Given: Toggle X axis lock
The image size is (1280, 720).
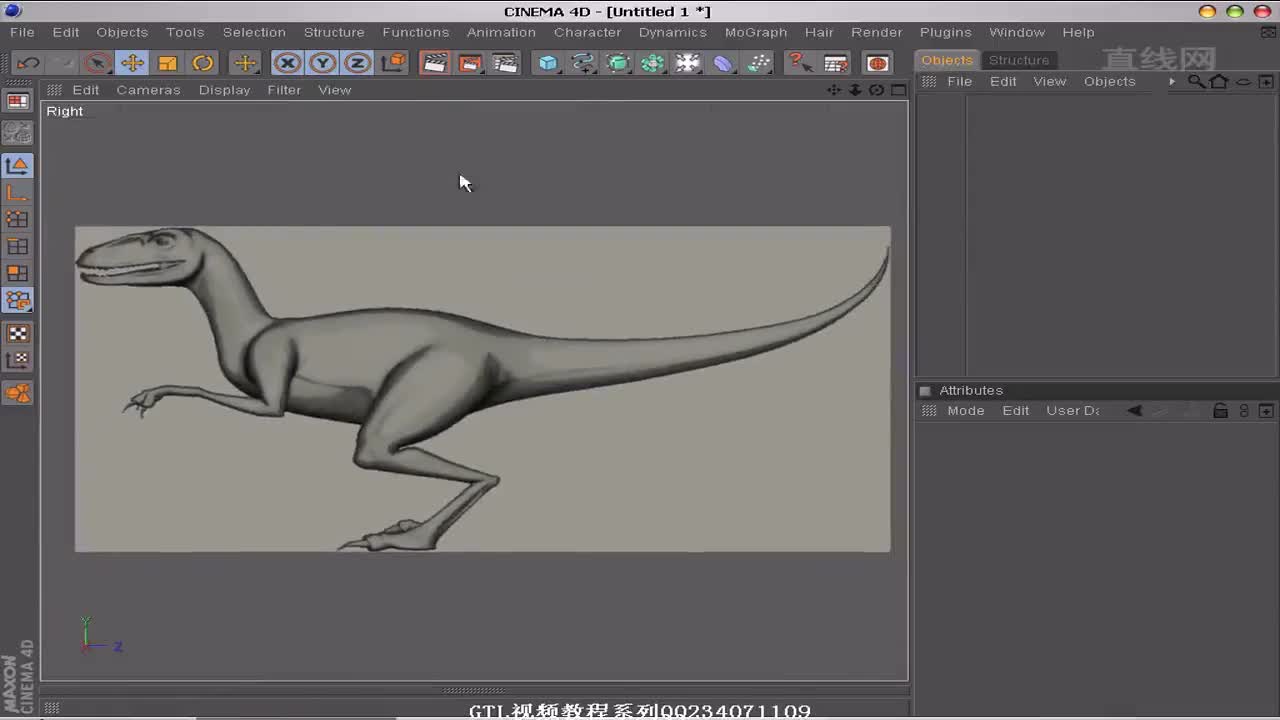Looking at the screenshot, I should 287,63.
